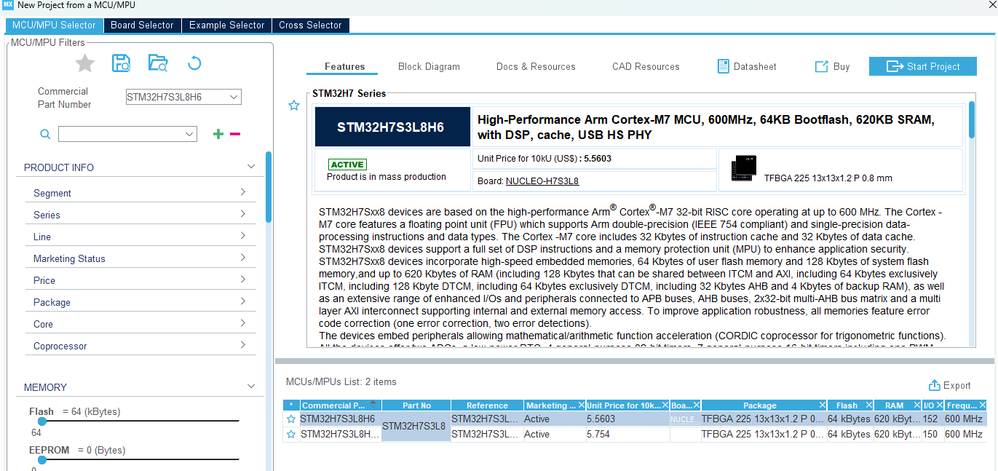998x471 pixels.
Task: Click the favorites star icon in MCU filters
Action: coord(85,63)
